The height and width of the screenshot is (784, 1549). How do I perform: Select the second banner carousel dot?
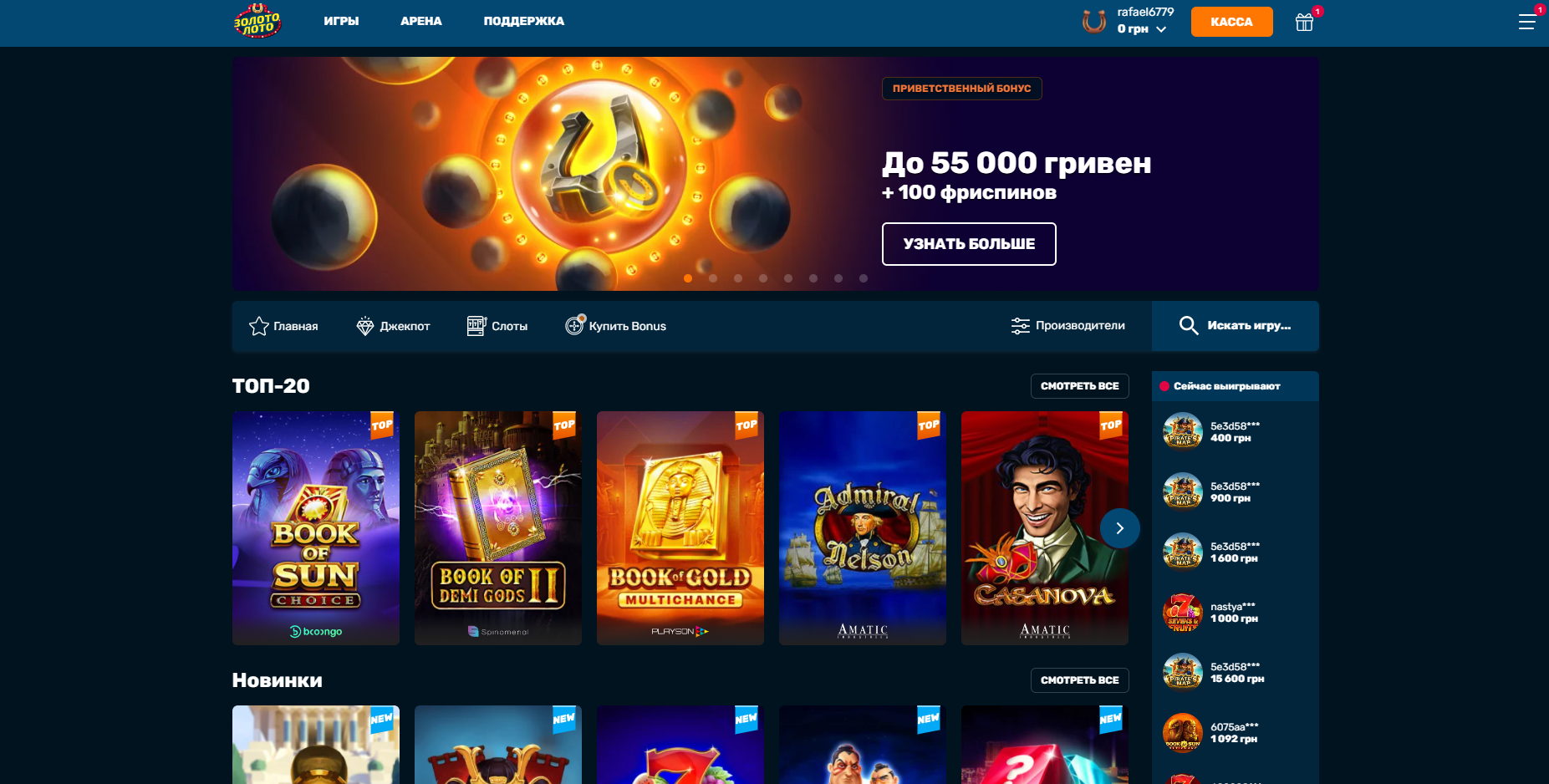point(713,278)
